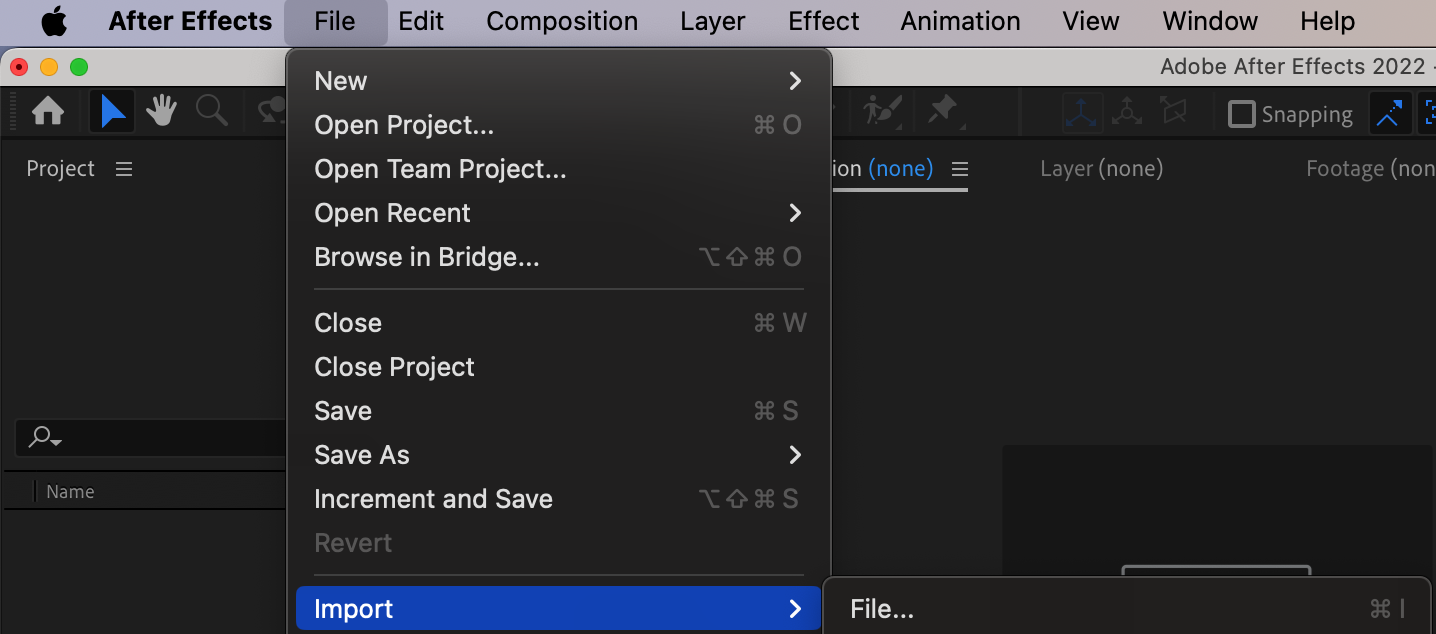Image resolution: width=1436 pixels, height=634 pixels.
Task: Select the Local Axis Mode icon
Action: click(1082, 113)
